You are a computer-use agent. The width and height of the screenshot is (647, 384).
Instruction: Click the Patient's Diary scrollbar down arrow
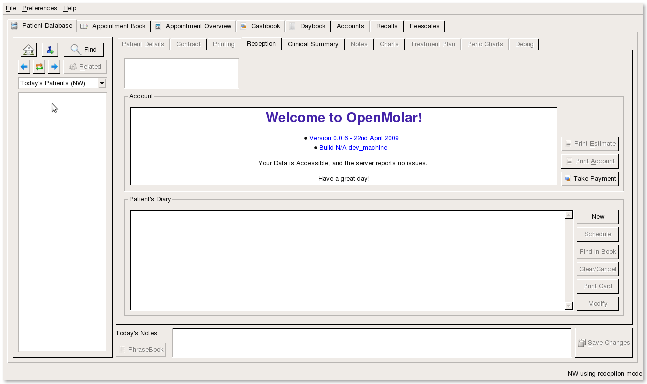click(x=569, y=306)
